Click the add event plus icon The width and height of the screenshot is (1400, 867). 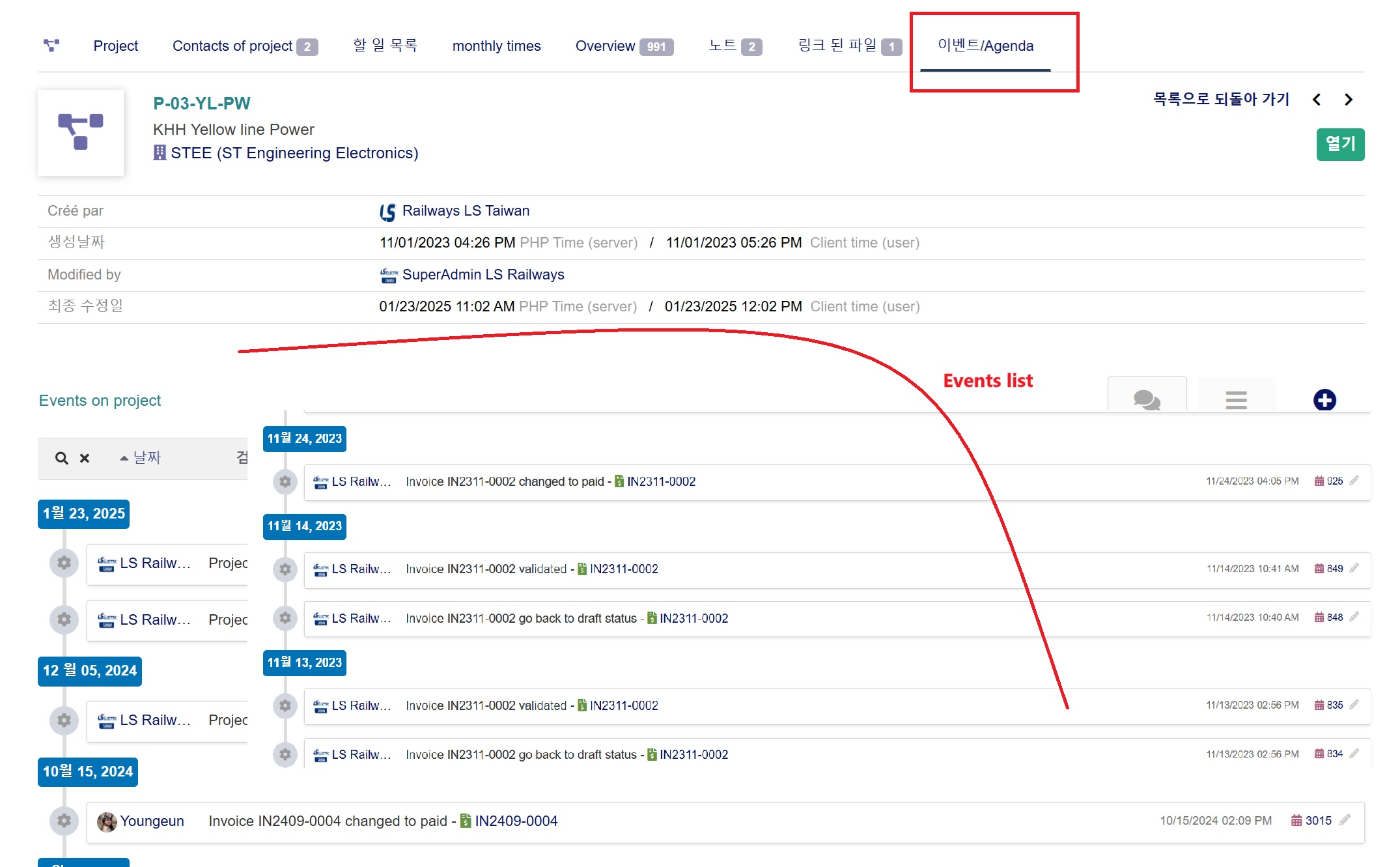click(x=1324, y=400)
